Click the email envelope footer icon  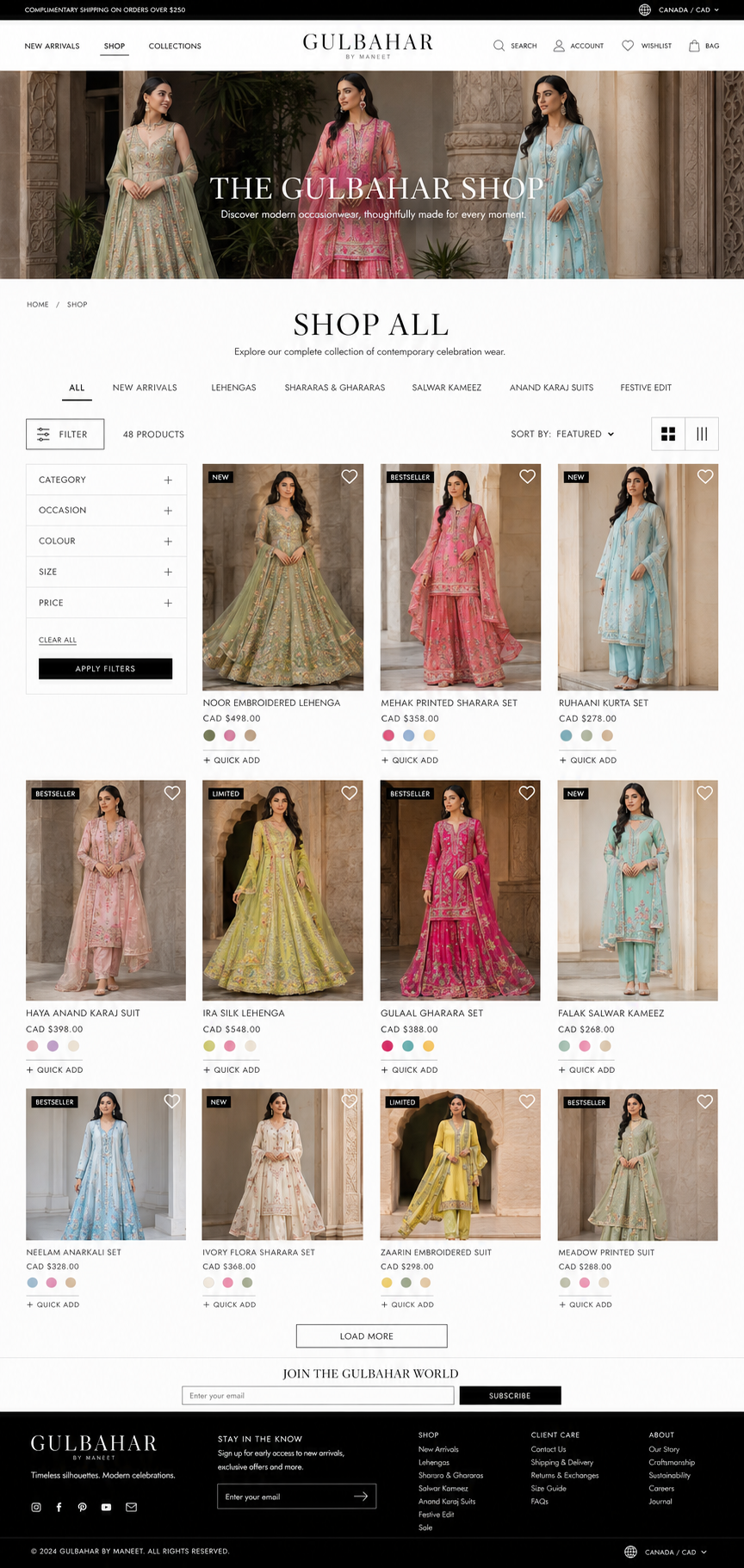[x=131, y=1507]
